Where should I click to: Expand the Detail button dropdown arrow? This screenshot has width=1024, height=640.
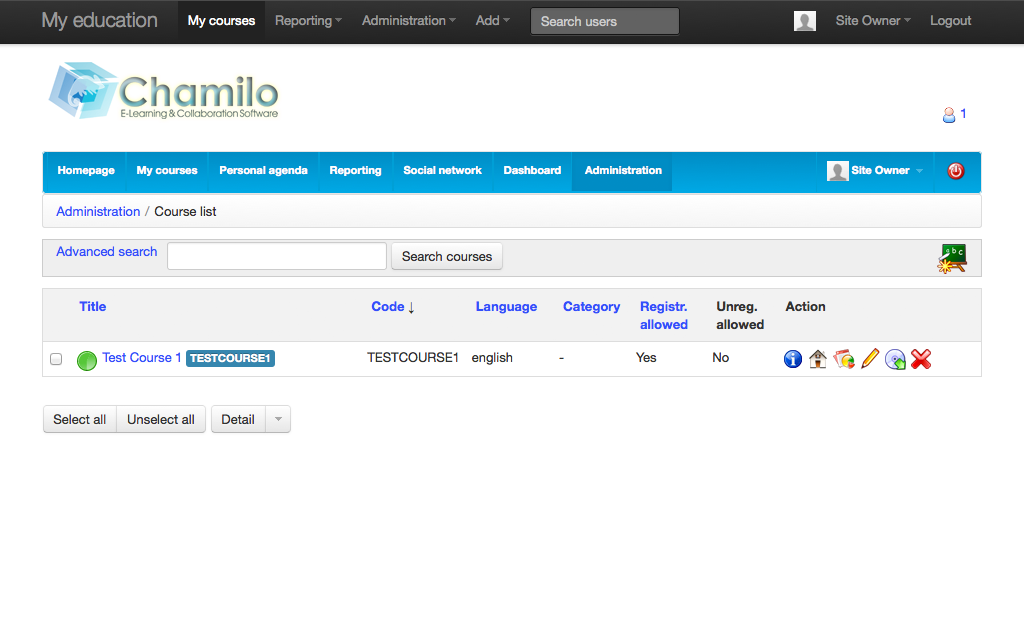coord(278,420)
